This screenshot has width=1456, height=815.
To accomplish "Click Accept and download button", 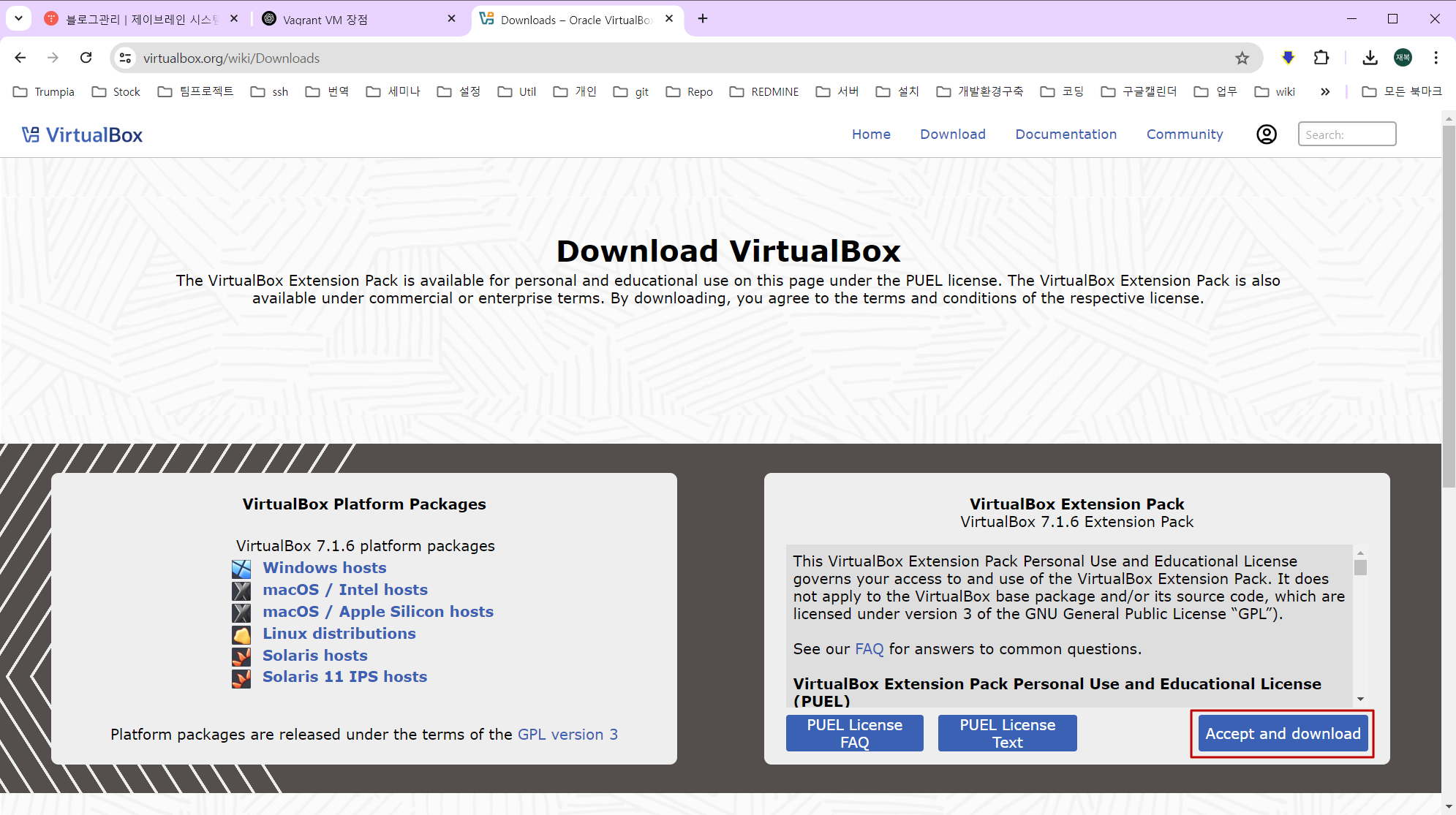I will (x=1283, y=734).
